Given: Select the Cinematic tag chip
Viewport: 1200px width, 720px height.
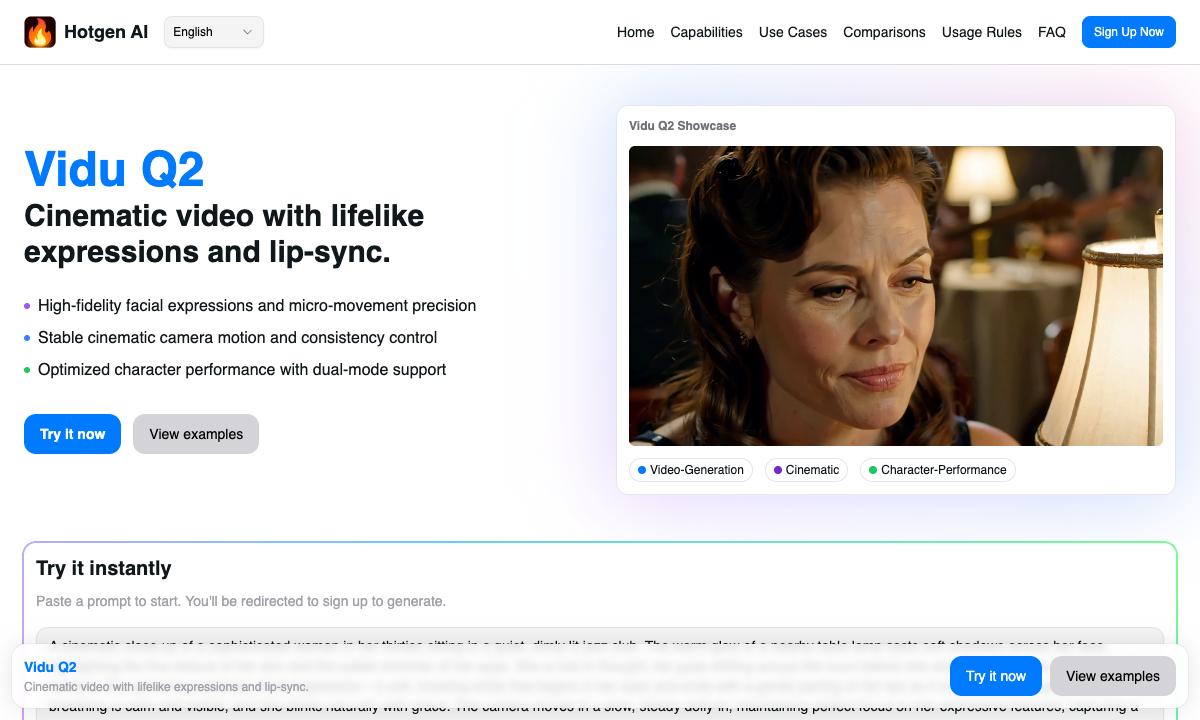Looking at the screenshot, I should [x=806, y=470].
